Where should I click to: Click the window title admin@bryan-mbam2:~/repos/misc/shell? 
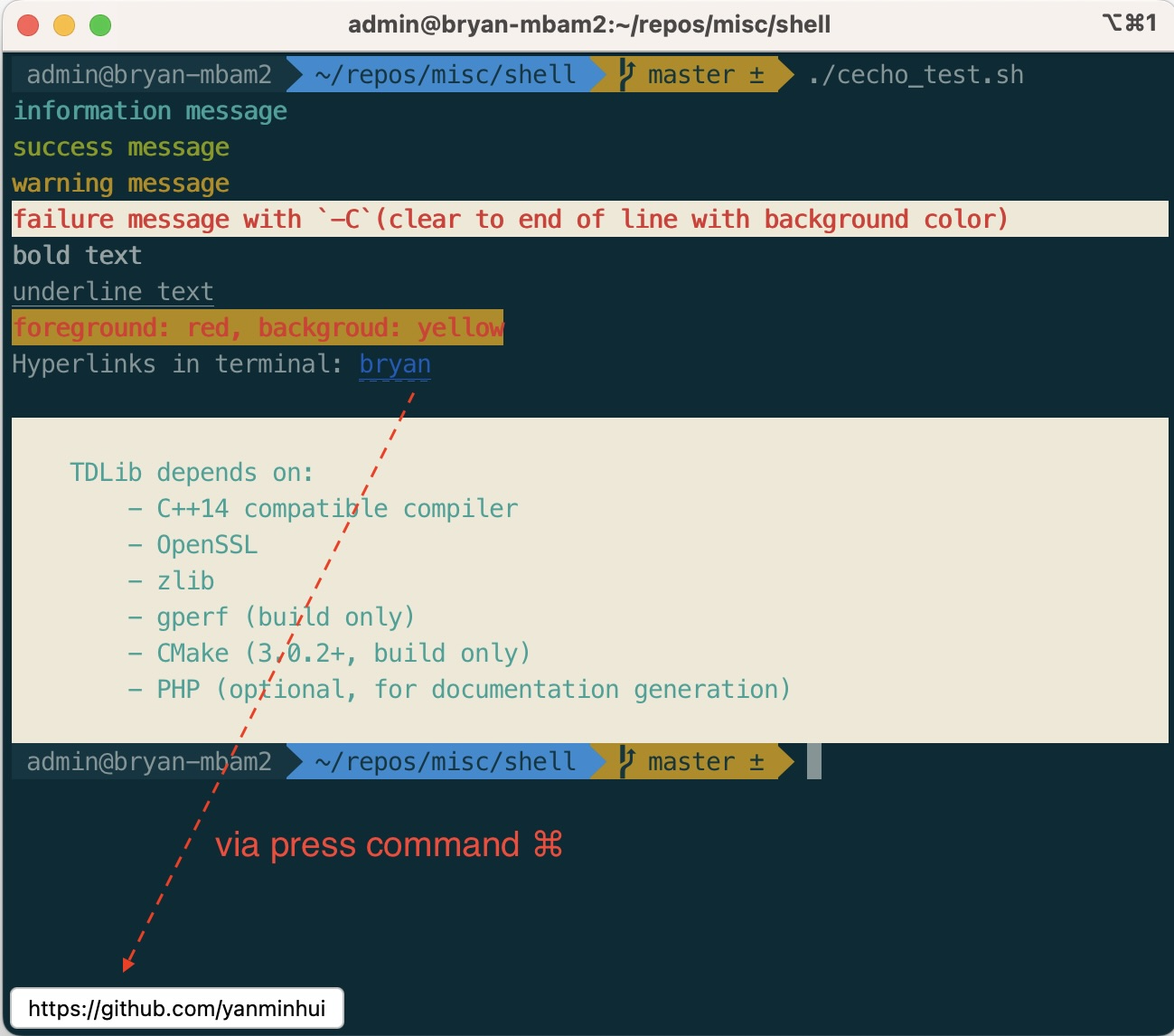(x=589, y=24)
